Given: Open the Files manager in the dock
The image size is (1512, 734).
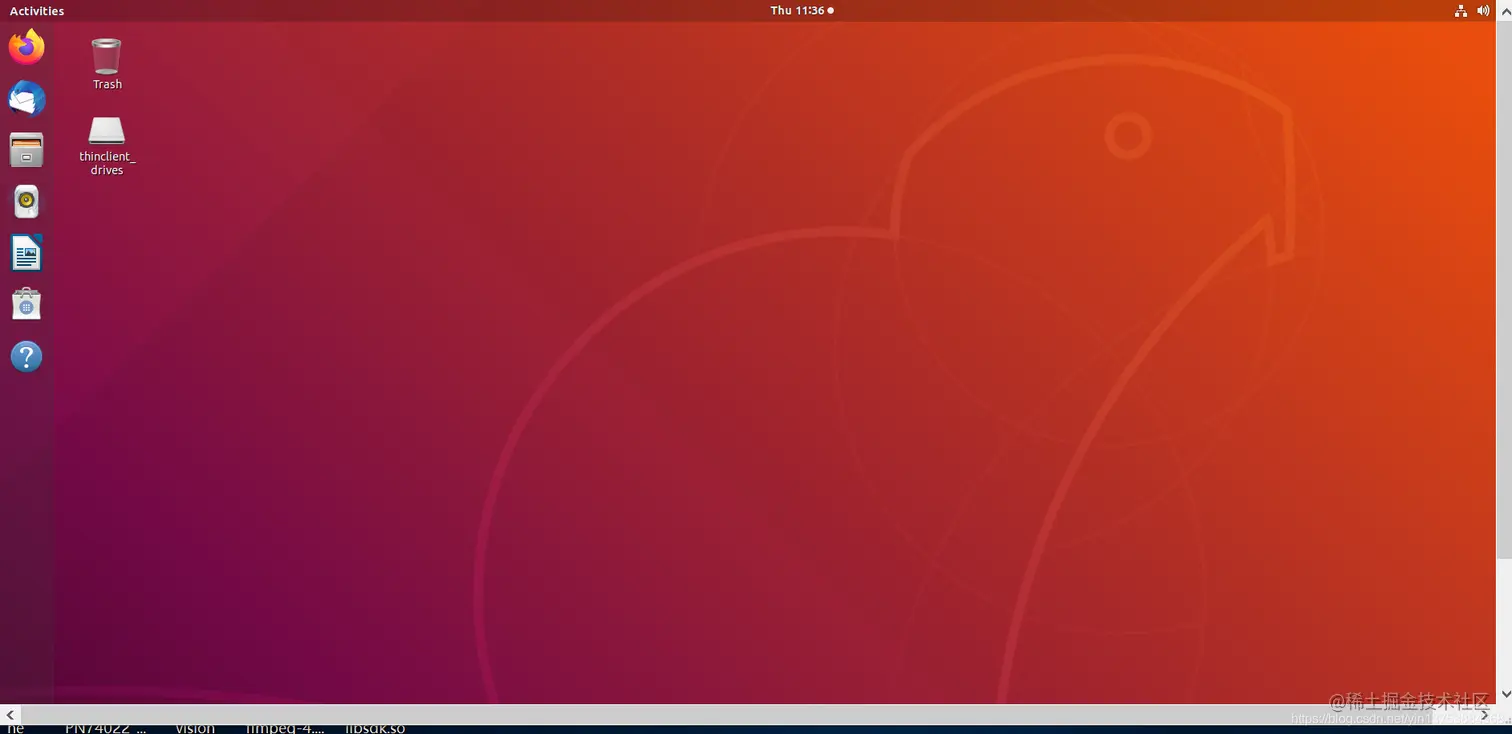Looking at the screenshot, I should click(27, 150).
